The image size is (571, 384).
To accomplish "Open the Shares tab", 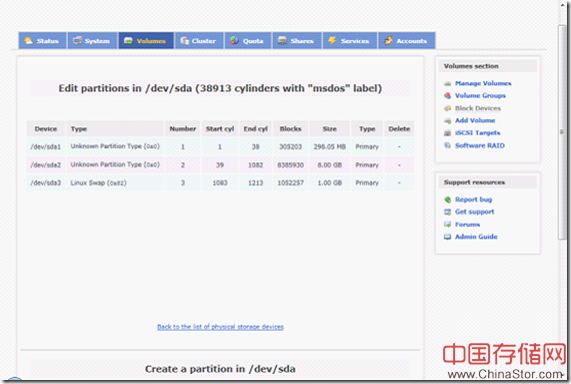I will [x=297, y=40].
